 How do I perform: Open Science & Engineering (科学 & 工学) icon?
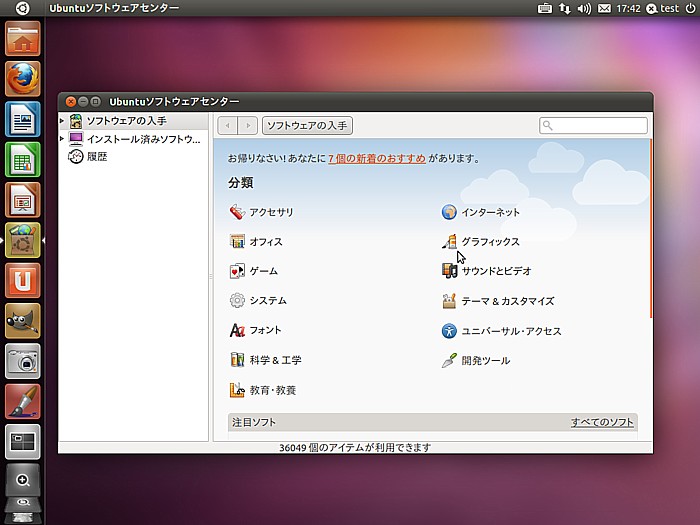237,360
